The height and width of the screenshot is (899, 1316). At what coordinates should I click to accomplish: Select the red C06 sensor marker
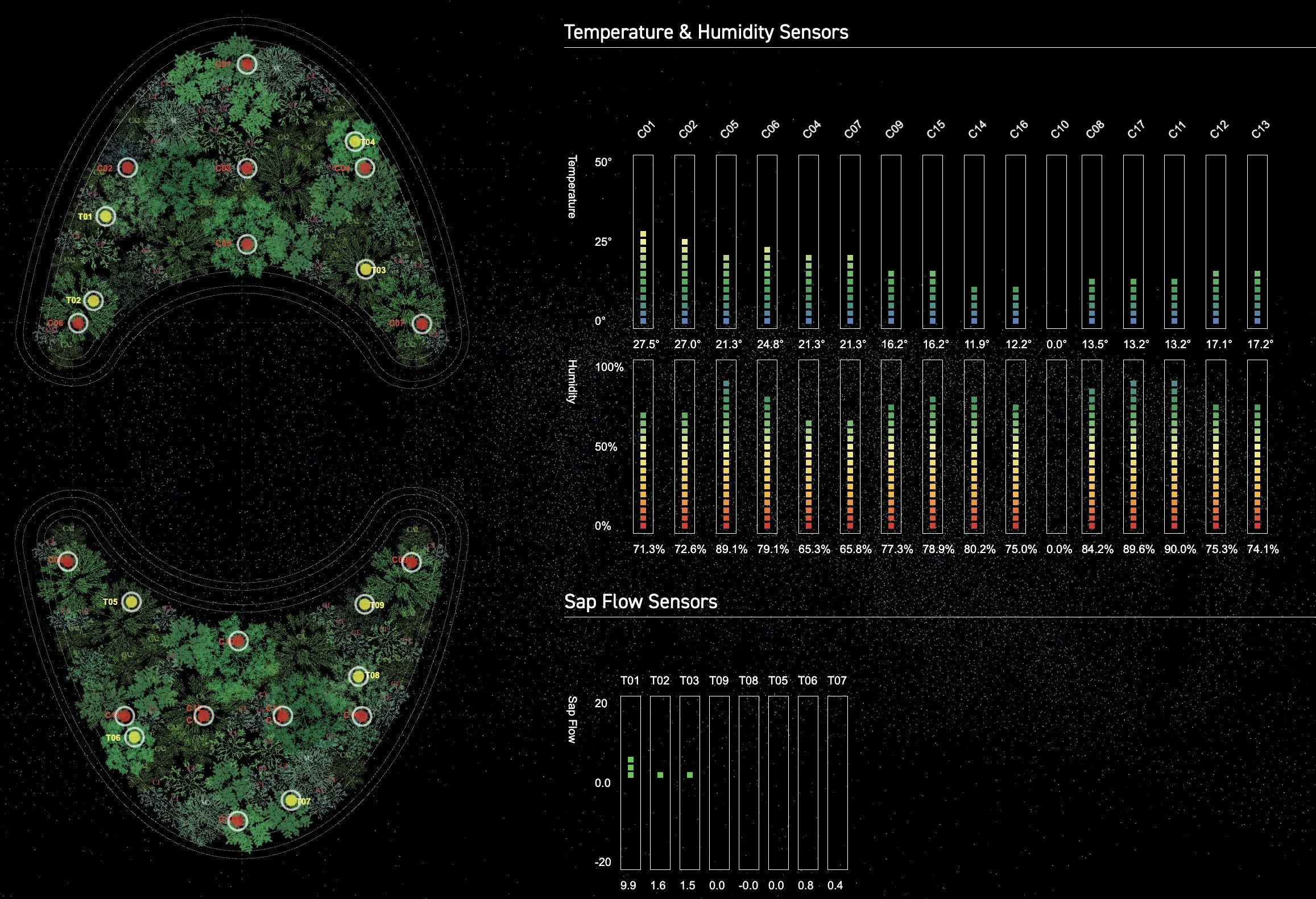(x=78, y=323)
